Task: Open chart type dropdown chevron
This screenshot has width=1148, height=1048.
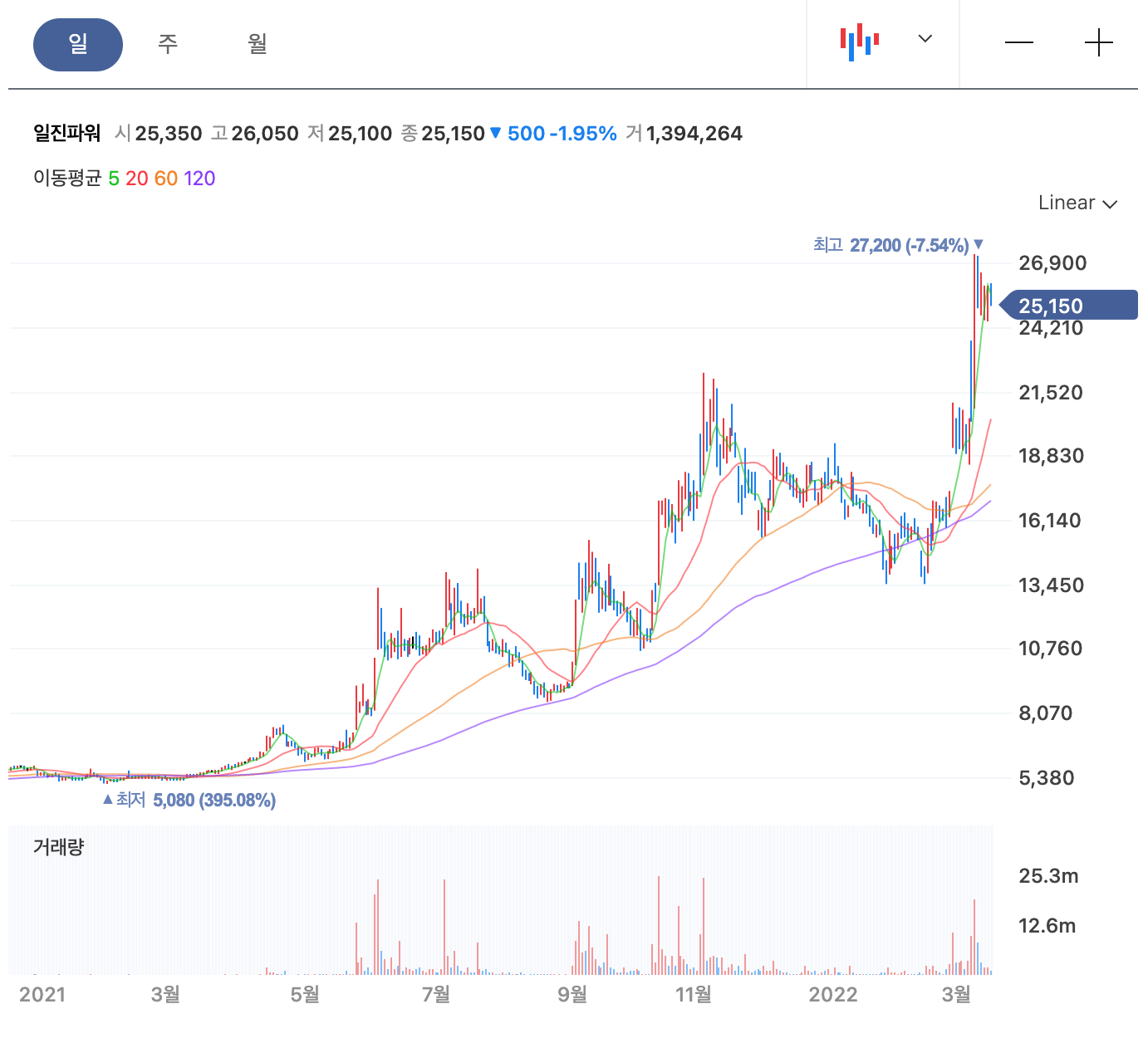Action: (925, 38)
